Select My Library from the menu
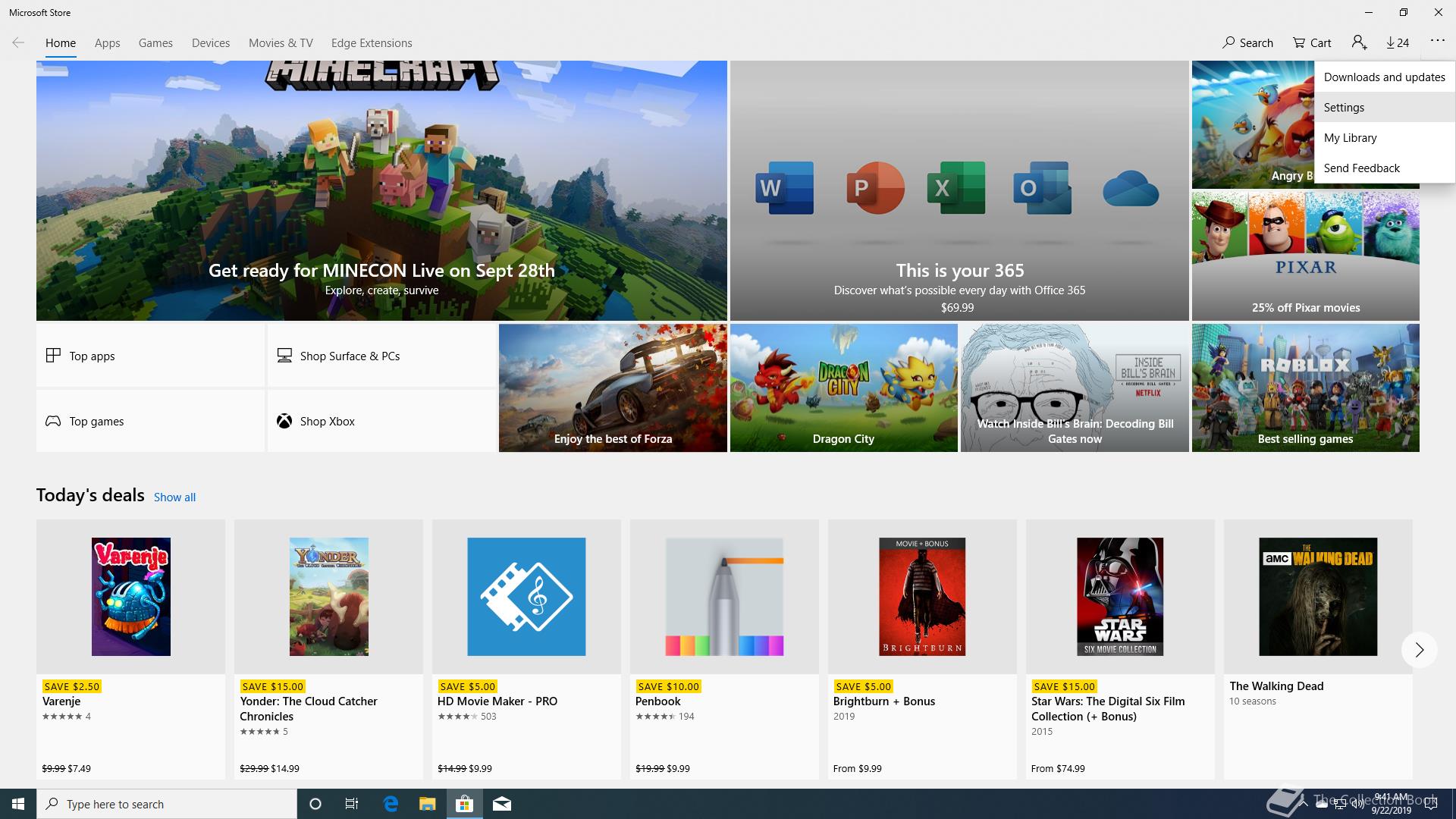 1385,137
